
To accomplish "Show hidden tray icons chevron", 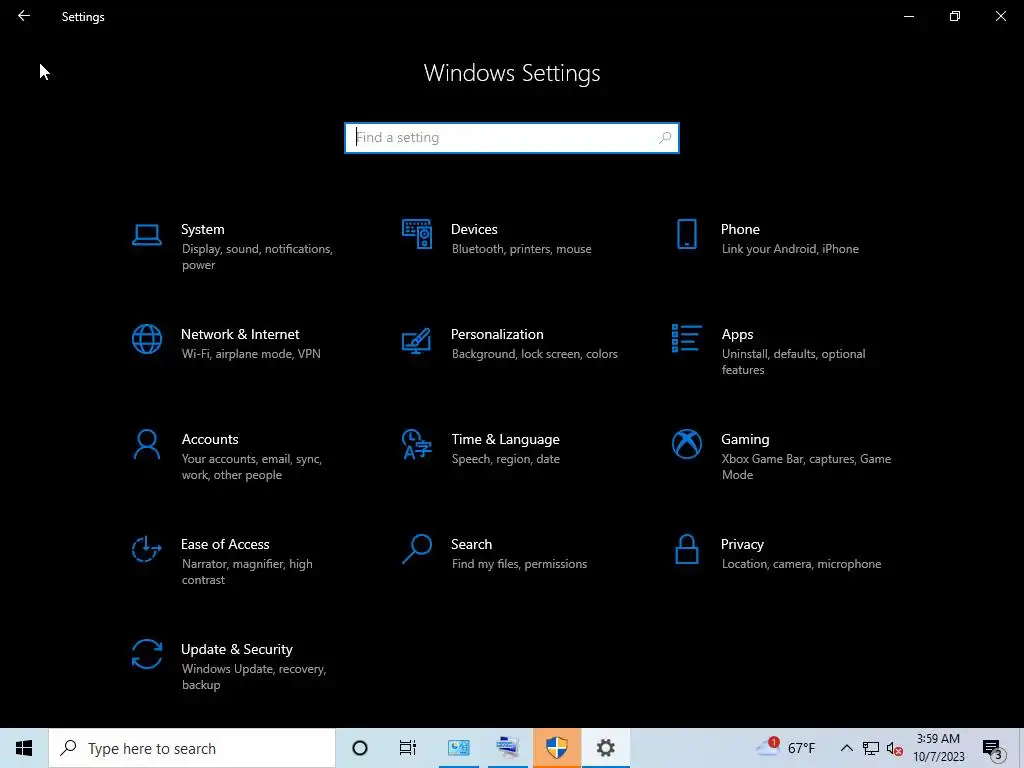I will pos(846,748).
